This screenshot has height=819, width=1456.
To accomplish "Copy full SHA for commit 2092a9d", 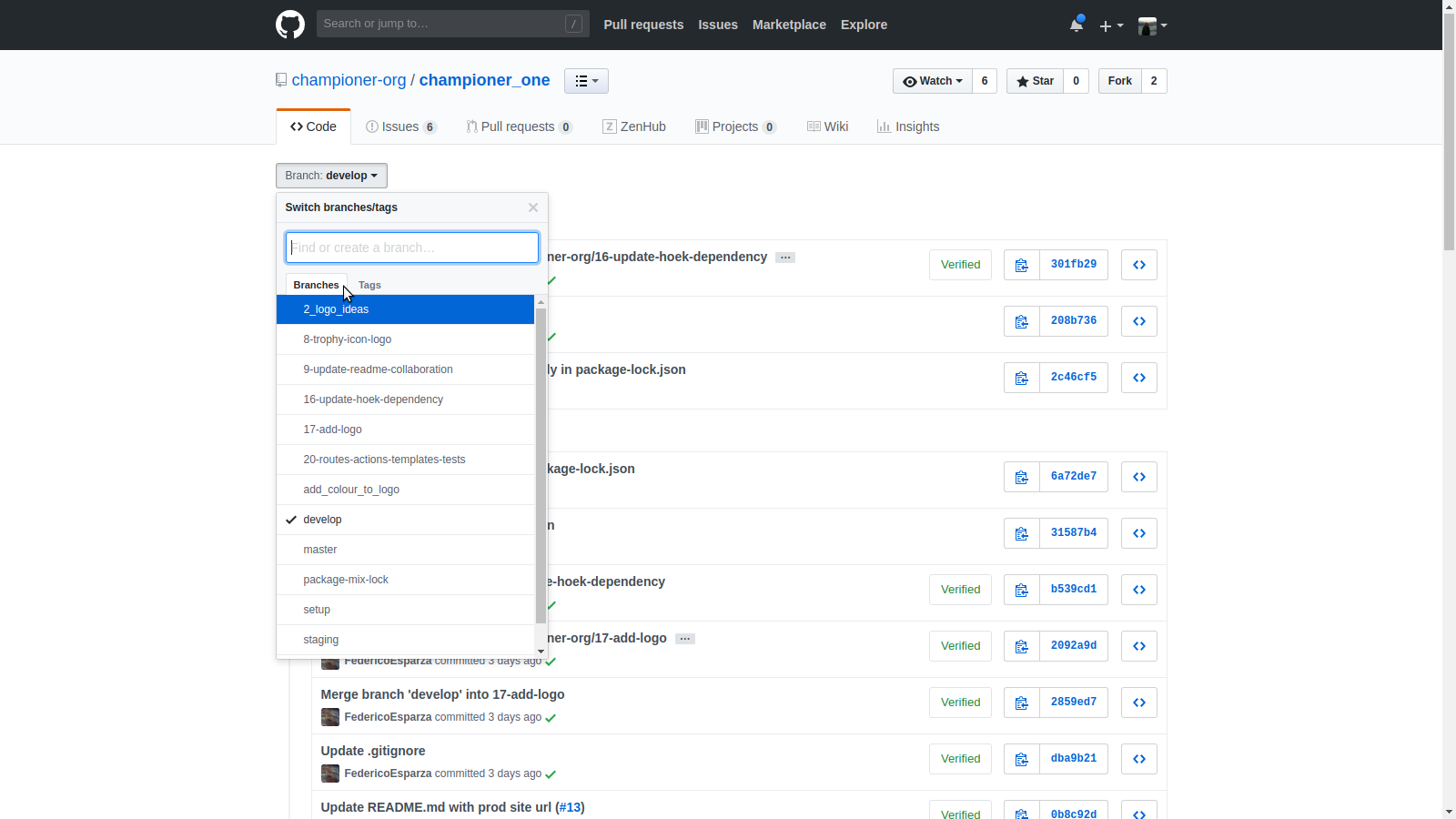I will pos(1022,646).
